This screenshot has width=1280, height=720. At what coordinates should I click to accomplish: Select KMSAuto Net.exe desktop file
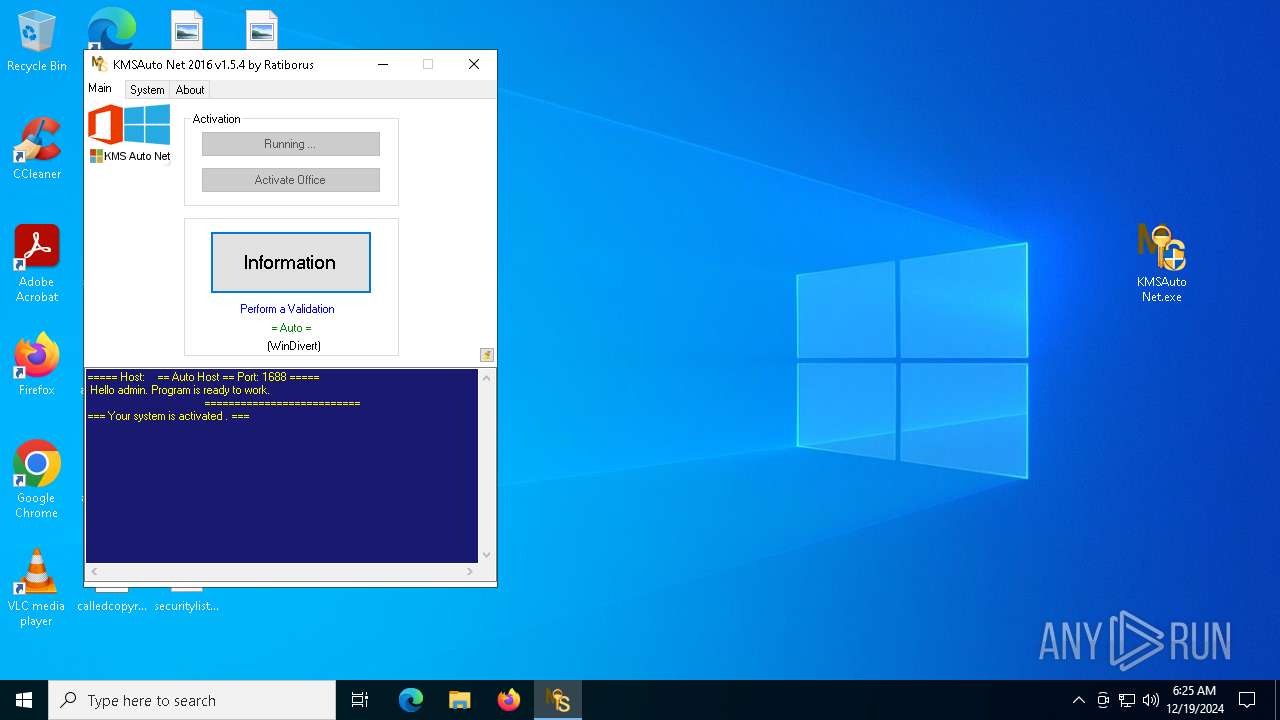1161,263
